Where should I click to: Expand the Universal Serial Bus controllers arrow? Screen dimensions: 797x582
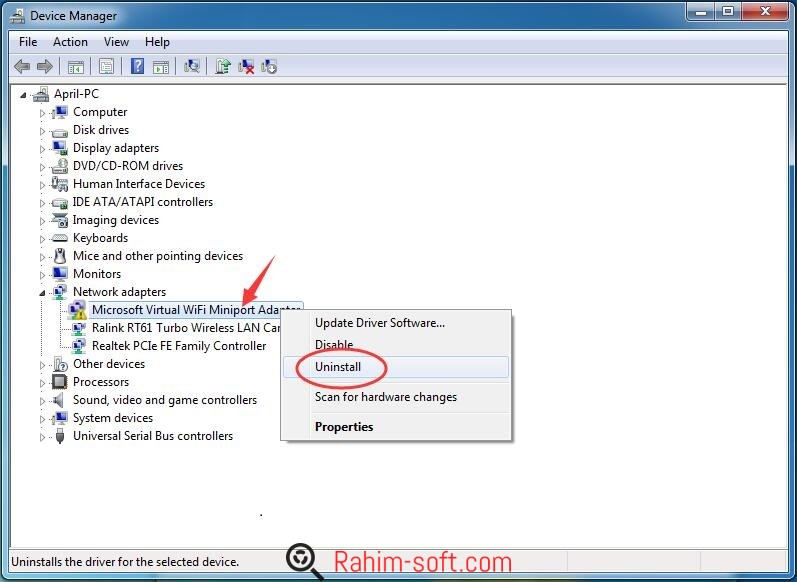coord(42,437)
